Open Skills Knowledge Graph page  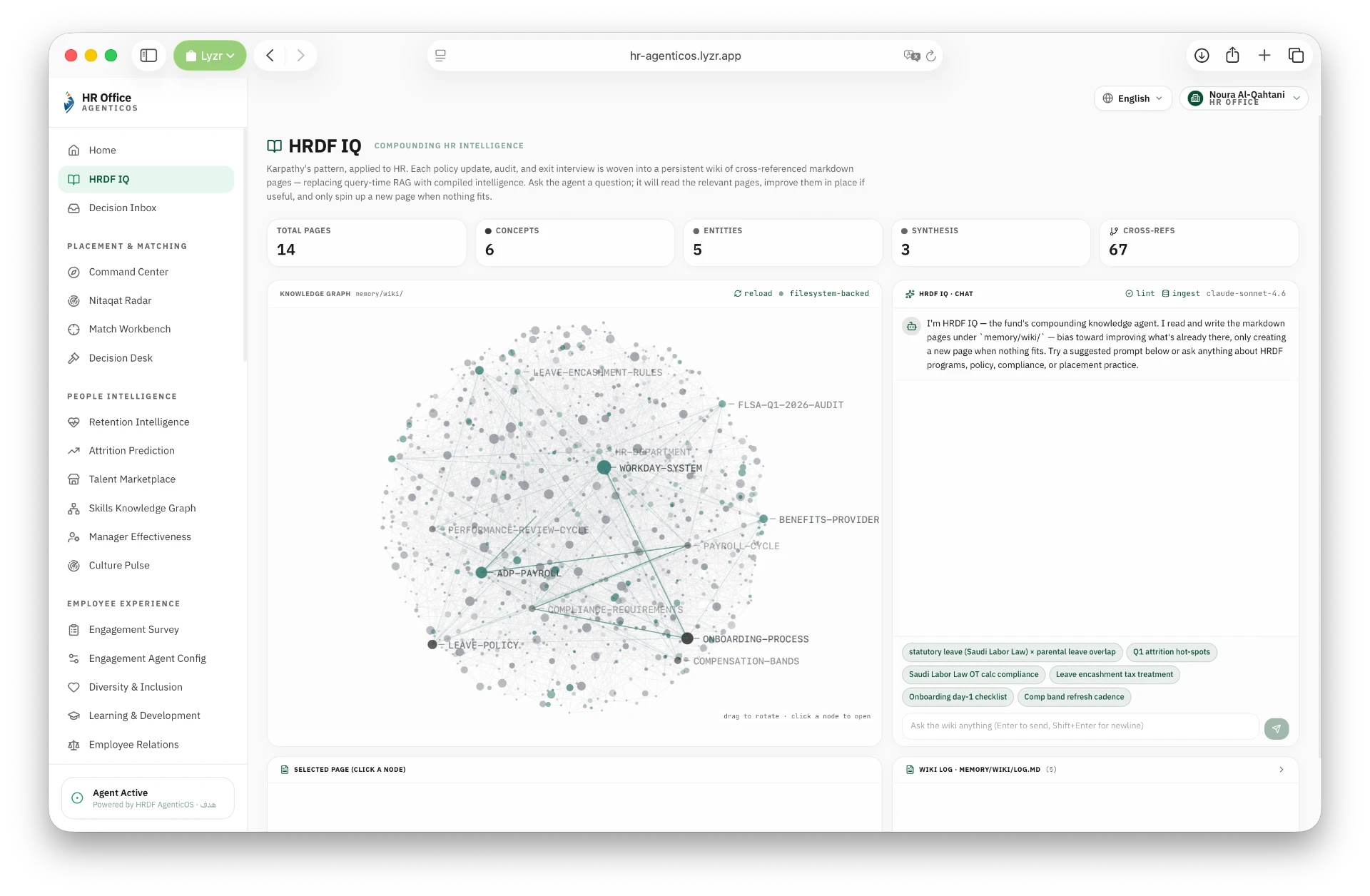click(x=146, y=509)
